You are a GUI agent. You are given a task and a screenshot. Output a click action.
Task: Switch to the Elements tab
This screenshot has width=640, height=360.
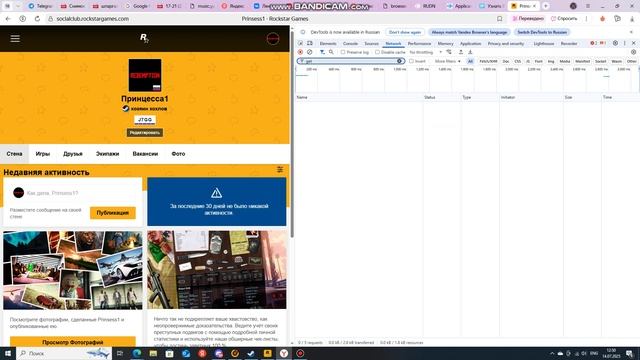(328, 43)
